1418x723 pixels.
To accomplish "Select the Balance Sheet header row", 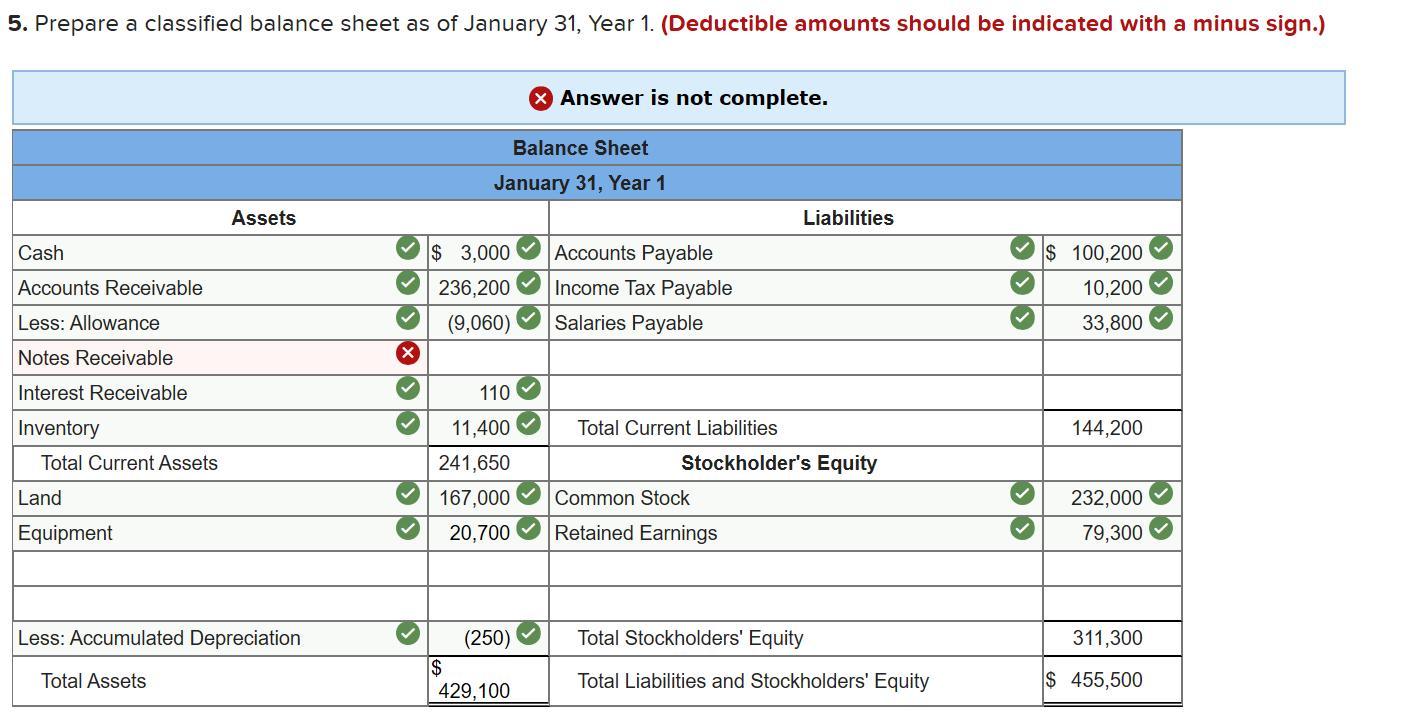I will pos(580,147).
